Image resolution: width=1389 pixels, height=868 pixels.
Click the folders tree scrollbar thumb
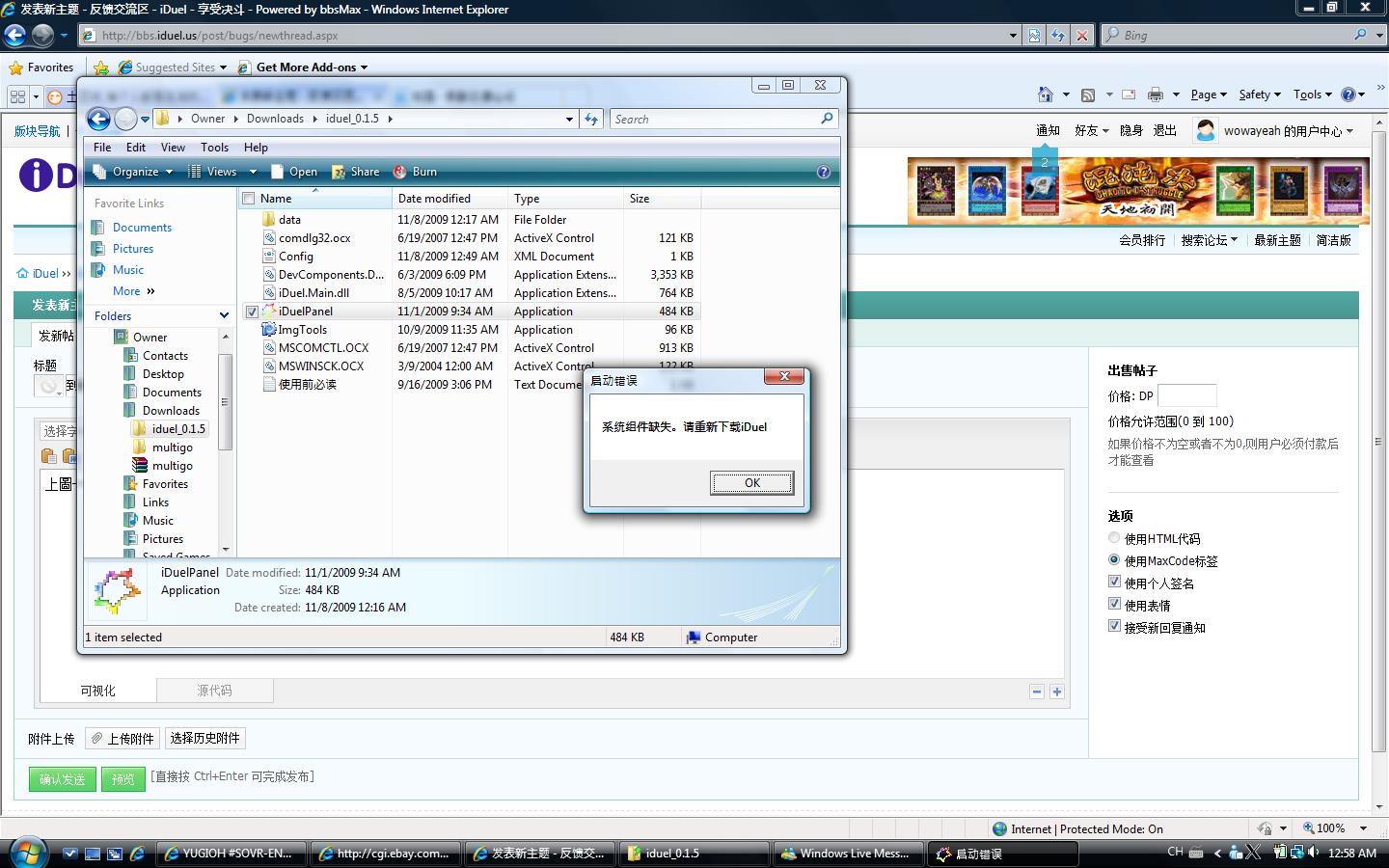(226, 401)
